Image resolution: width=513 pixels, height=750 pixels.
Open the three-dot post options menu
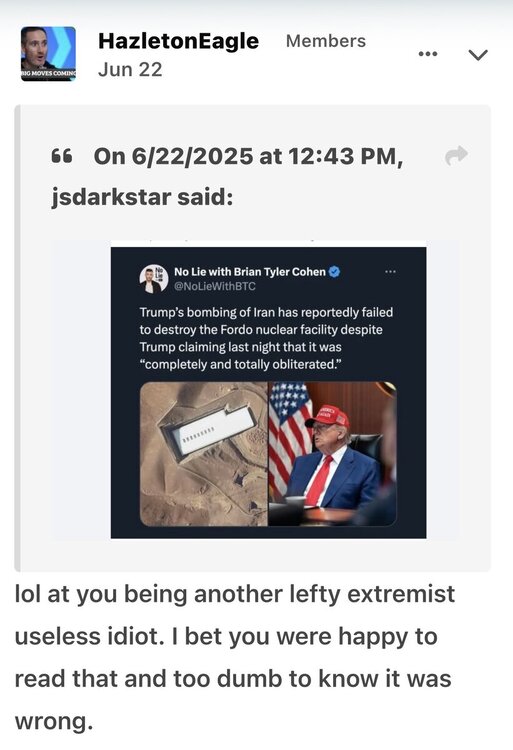428,54
